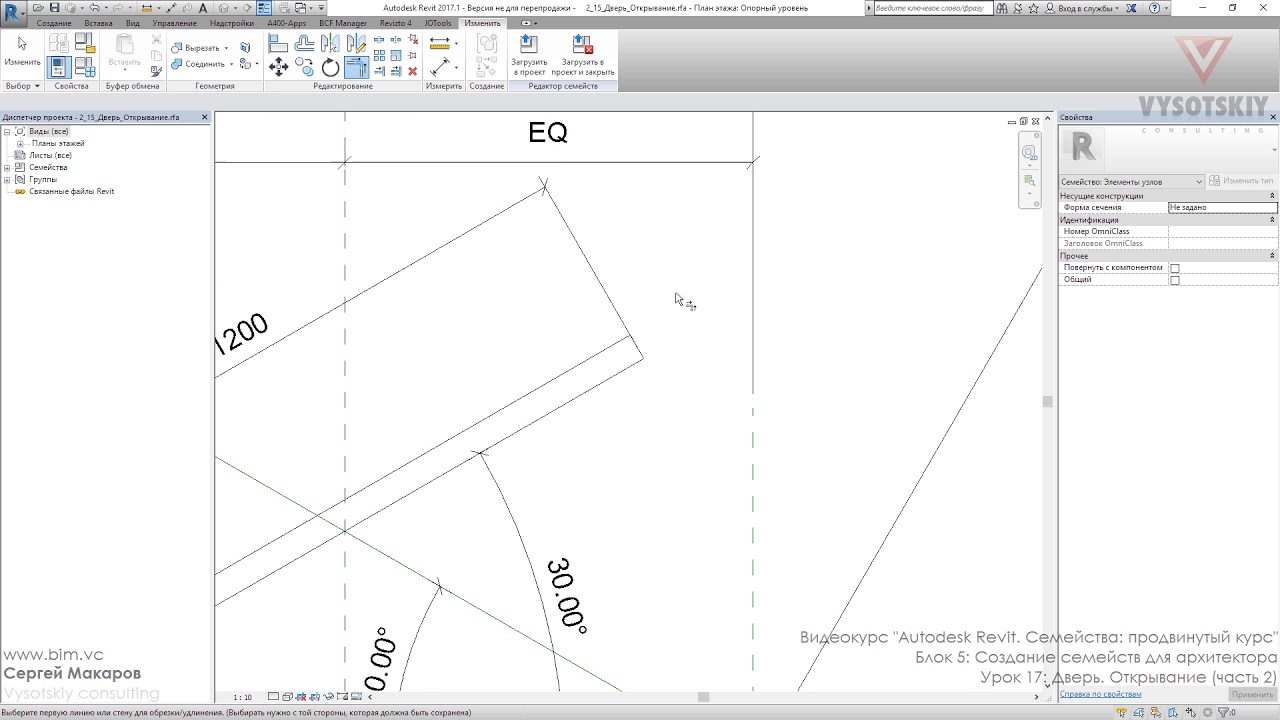The image size is (1280, 720).
Task: Close the Диспетчер проекта panel
Action: click(x=205, y=117)
